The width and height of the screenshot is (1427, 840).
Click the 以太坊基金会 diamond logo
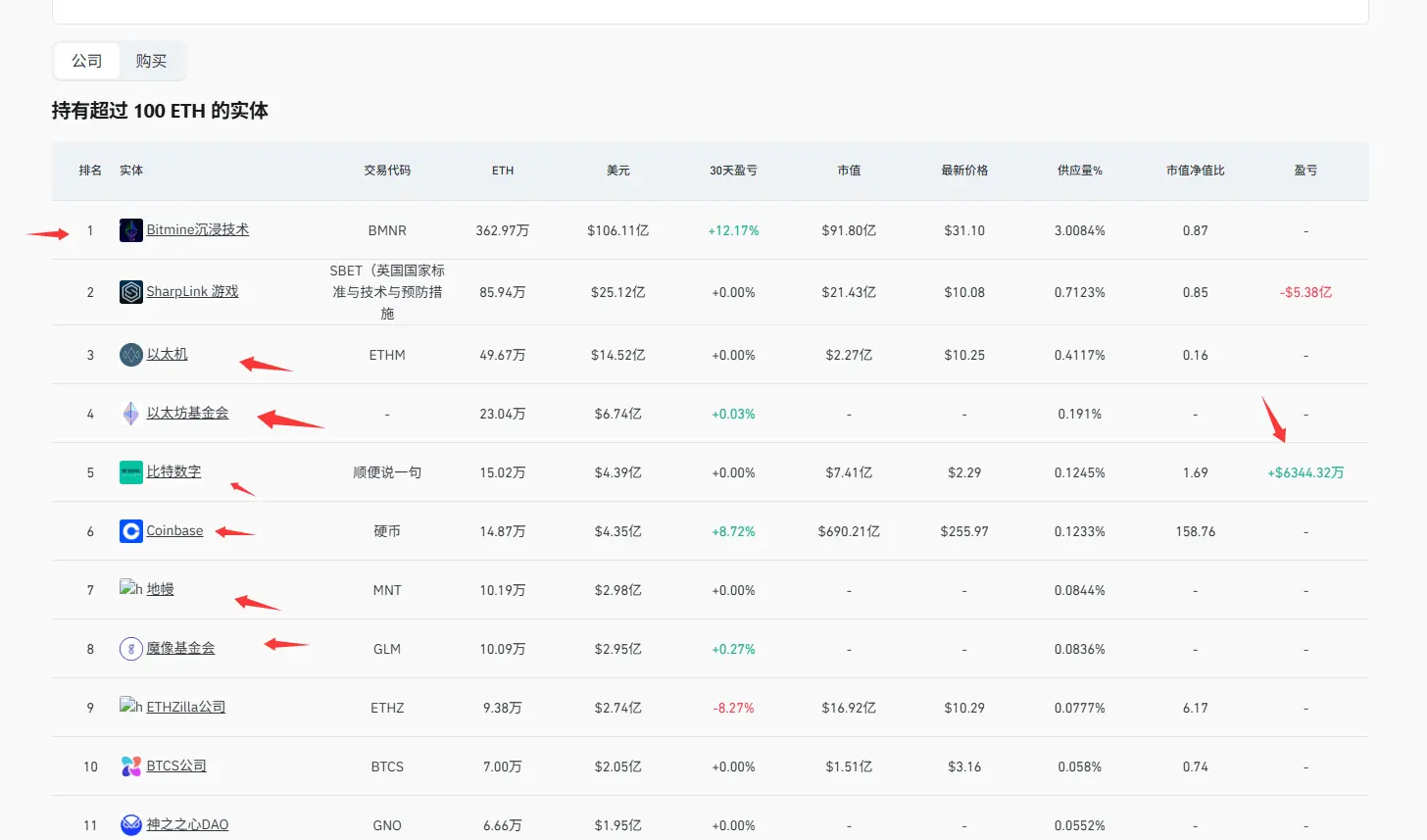[131, 414]
